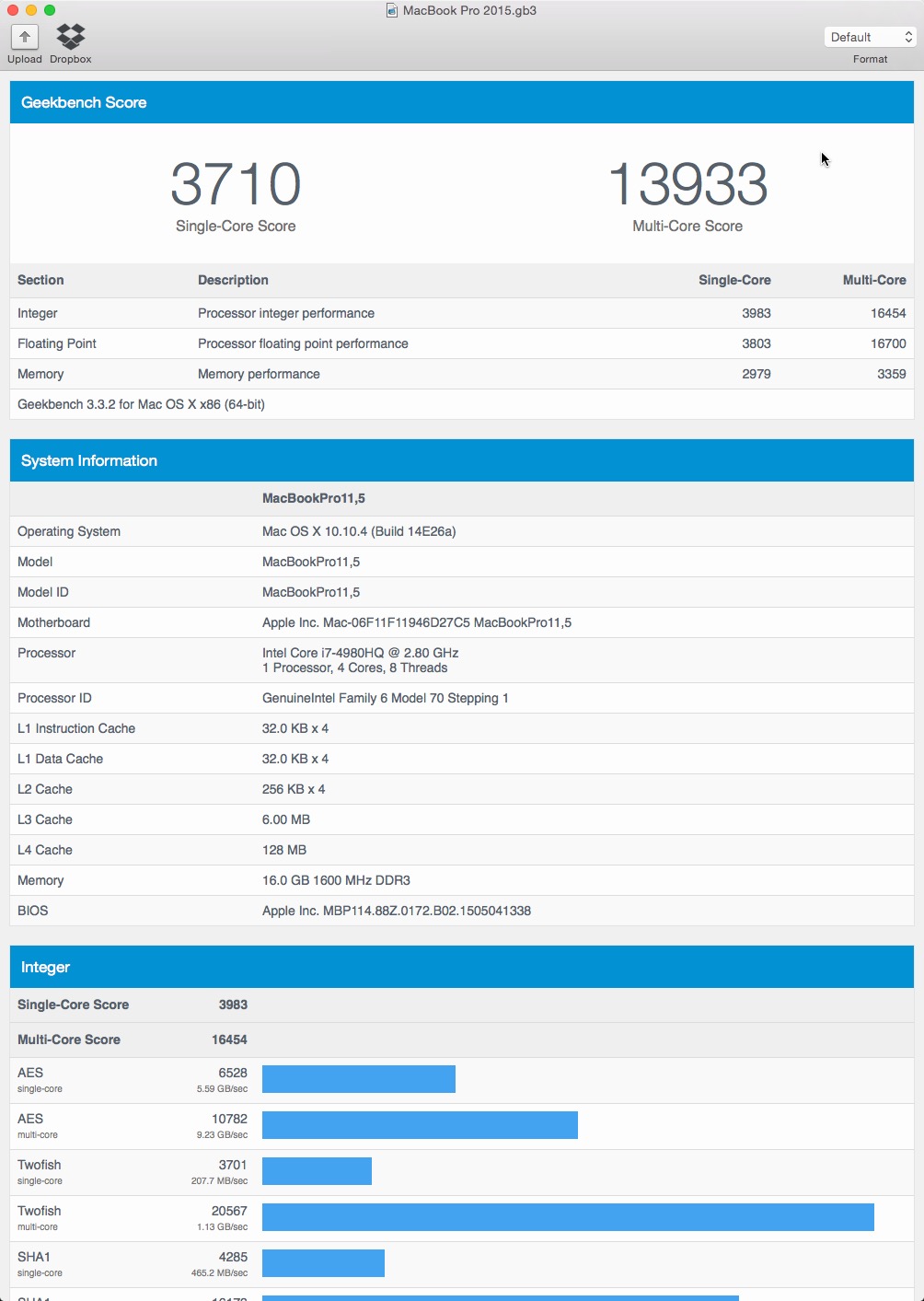Click the MacBook Pro 2015.gb3 window title

469,10
